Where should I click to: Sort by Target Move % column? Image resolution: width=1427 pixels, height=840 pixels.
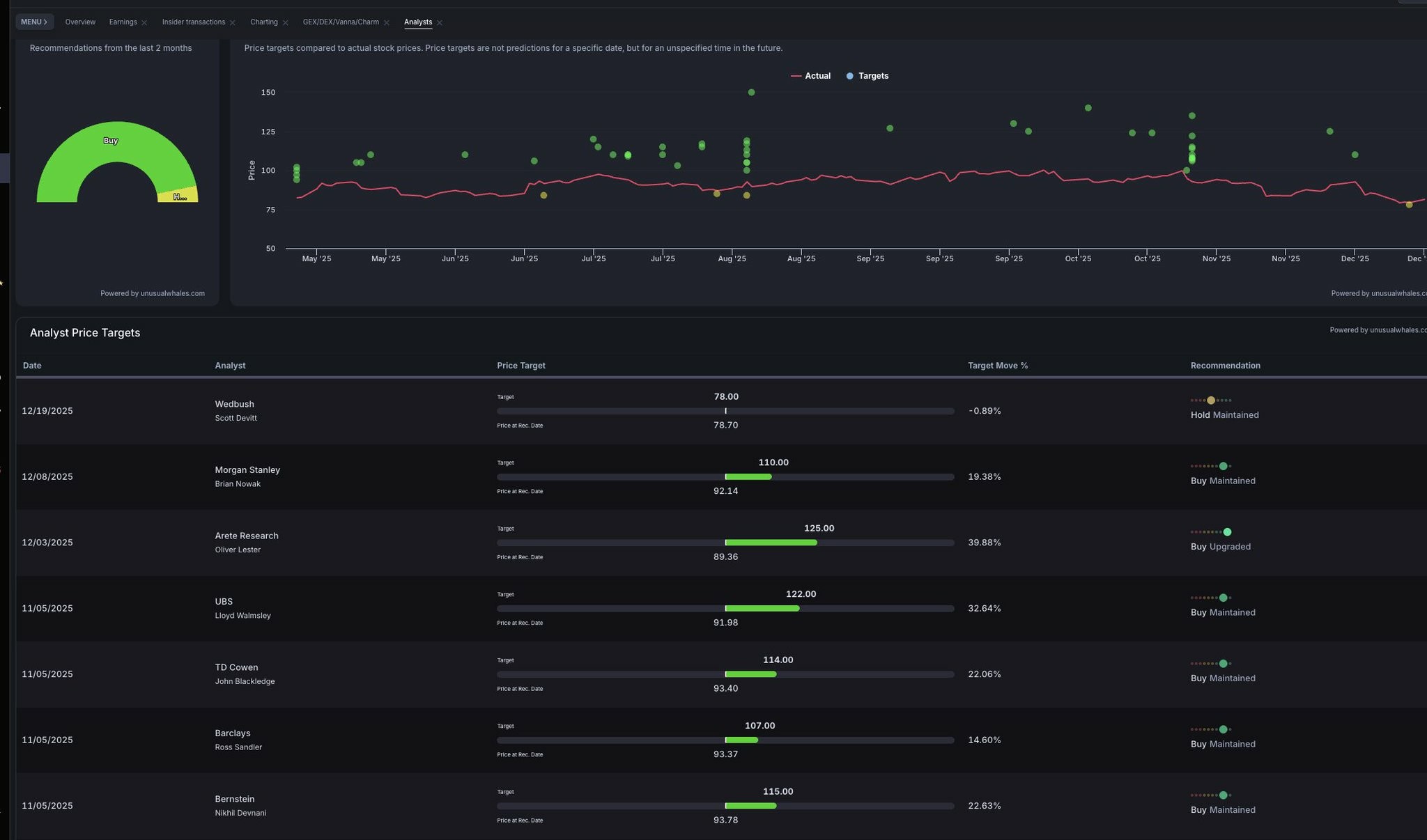pos(997,366)
